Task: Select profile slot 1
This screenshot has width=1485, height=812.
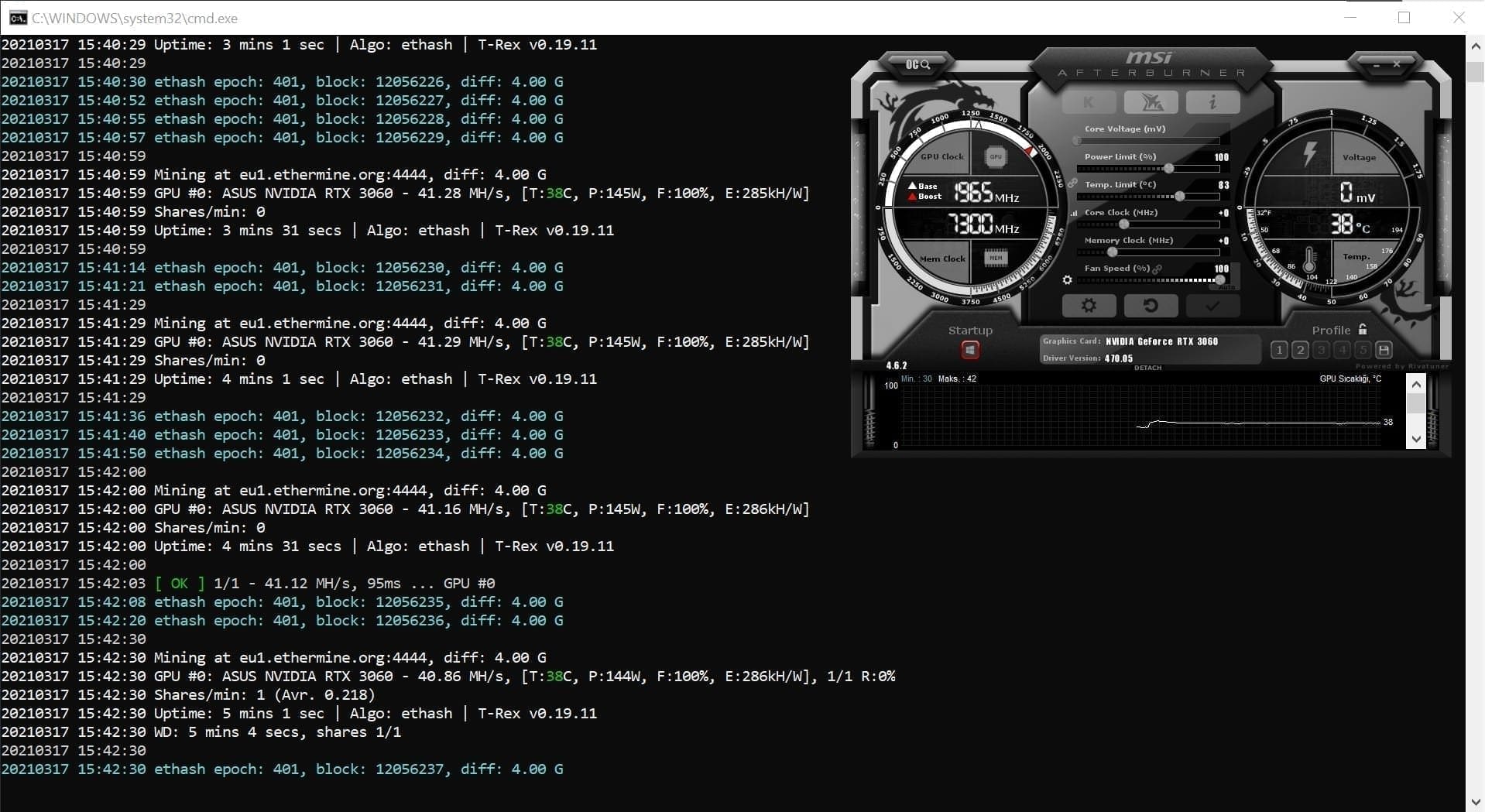Action: [x=1279, y=351]
